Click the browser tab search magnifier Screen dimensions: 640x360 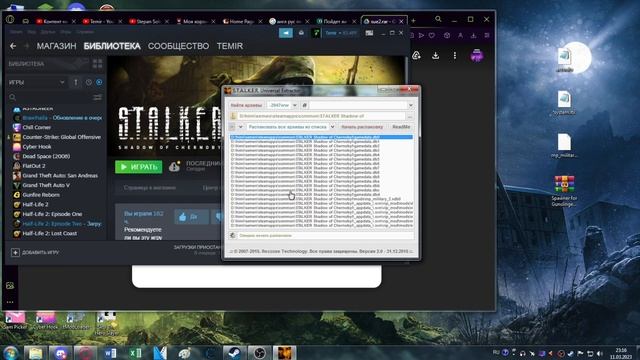(438, 19)
